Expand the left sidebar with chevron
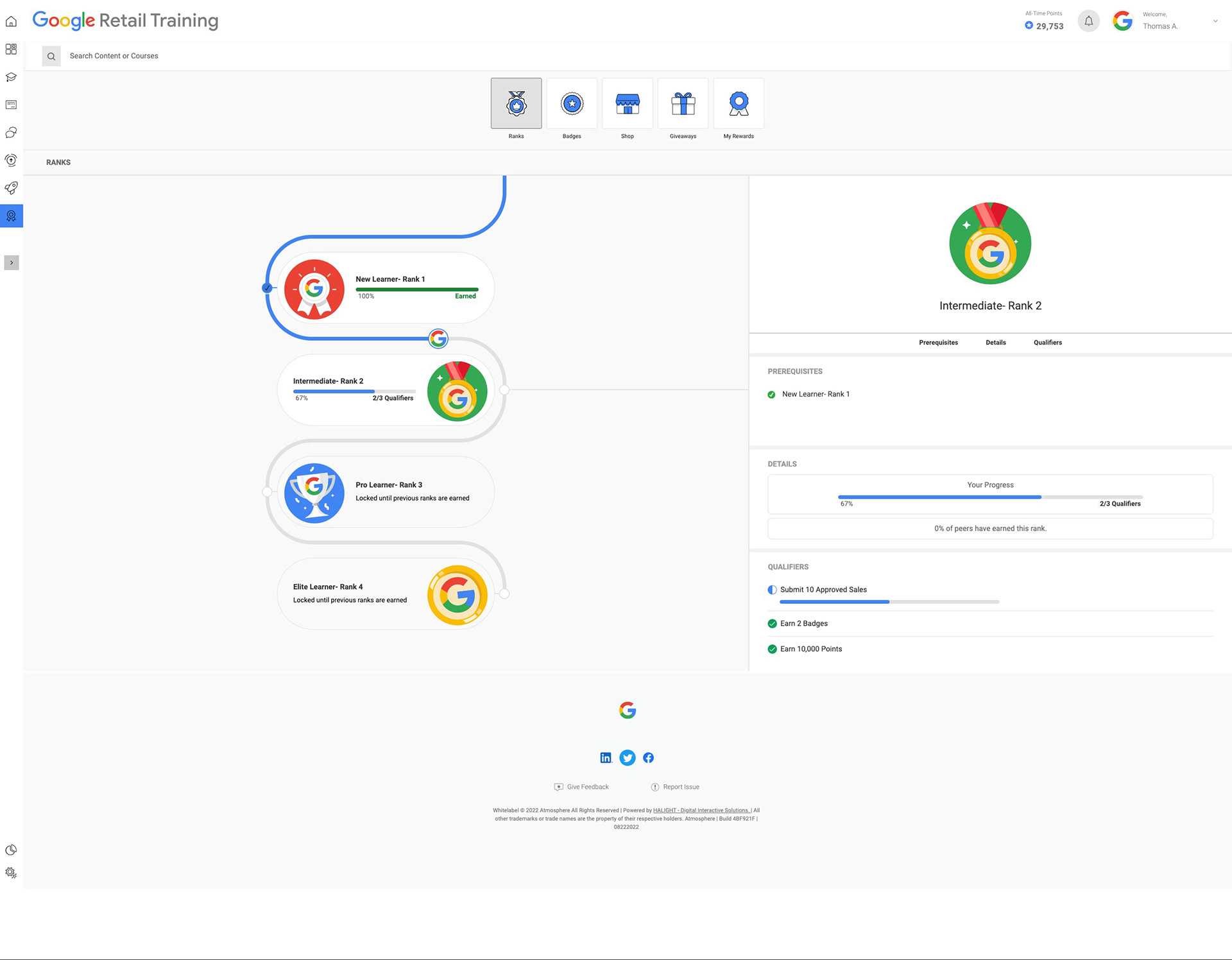The height and width of the screenshot is (960, 1232). pyautogui.click(x=12, y=262)
